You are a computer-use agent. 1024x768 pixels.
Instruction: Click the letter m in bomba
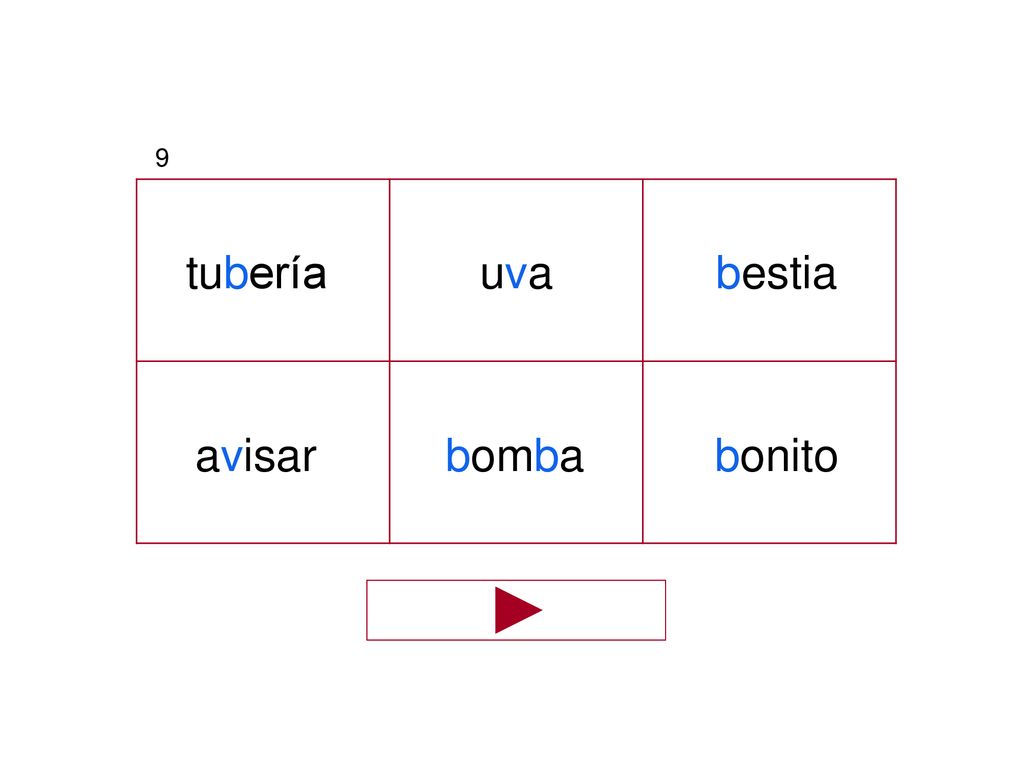(x=515, y=458)
